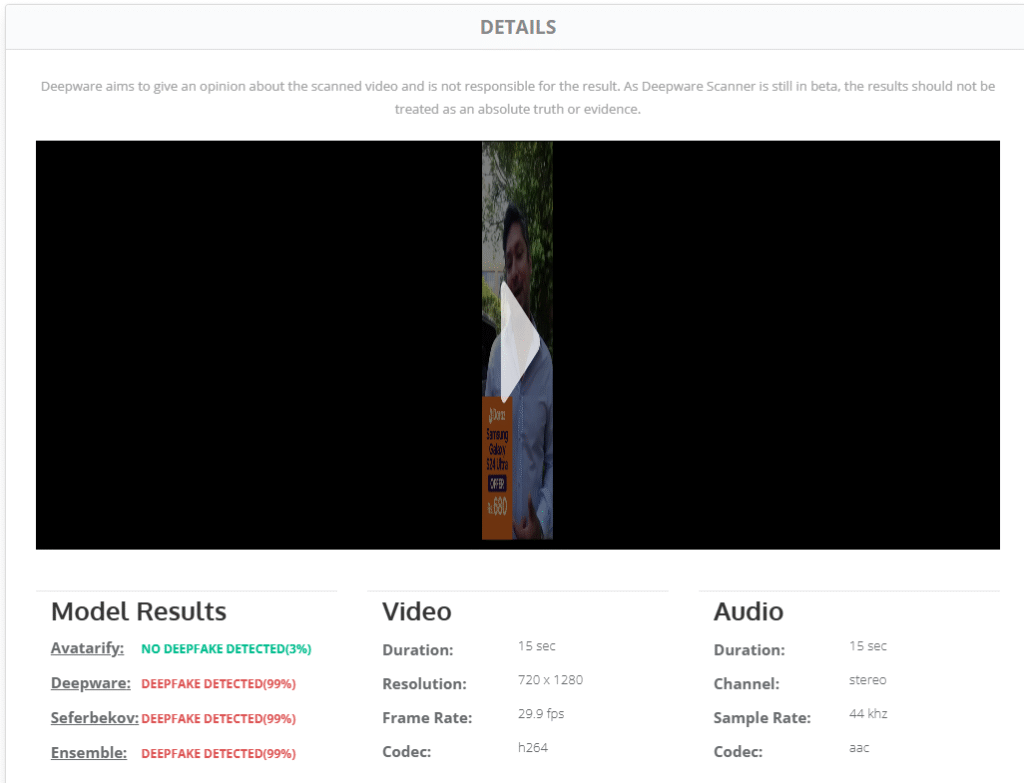
Task: Click the audio channel value 'stereo'
Action: (867, 680)
